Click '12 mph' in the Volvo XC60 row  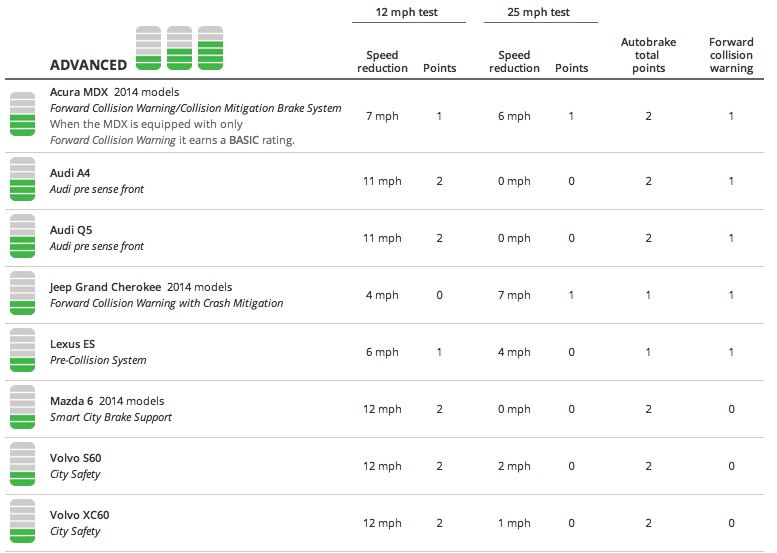(382, 523)
